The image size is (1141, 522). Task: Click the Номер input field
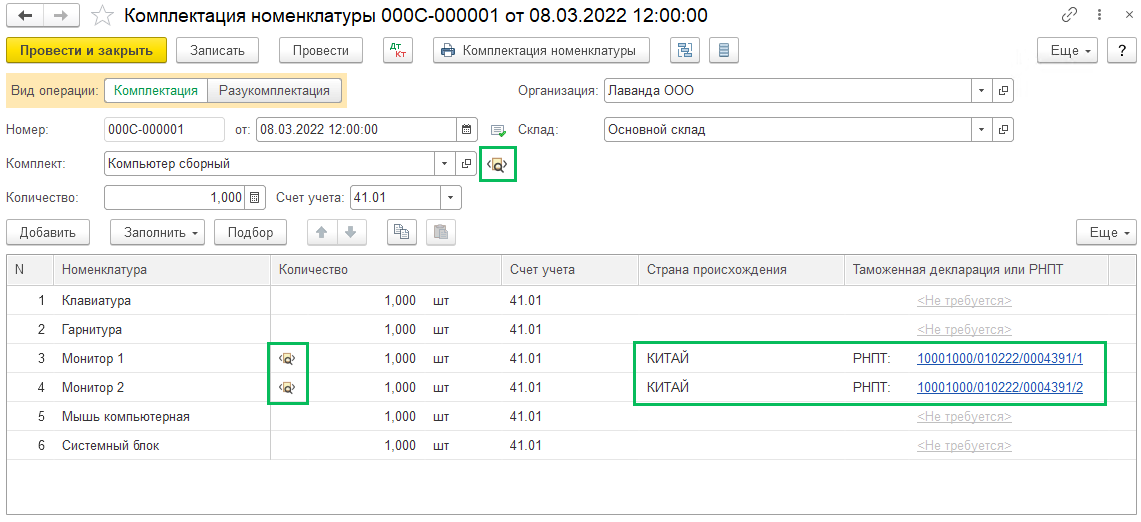[x=164, y=130]
